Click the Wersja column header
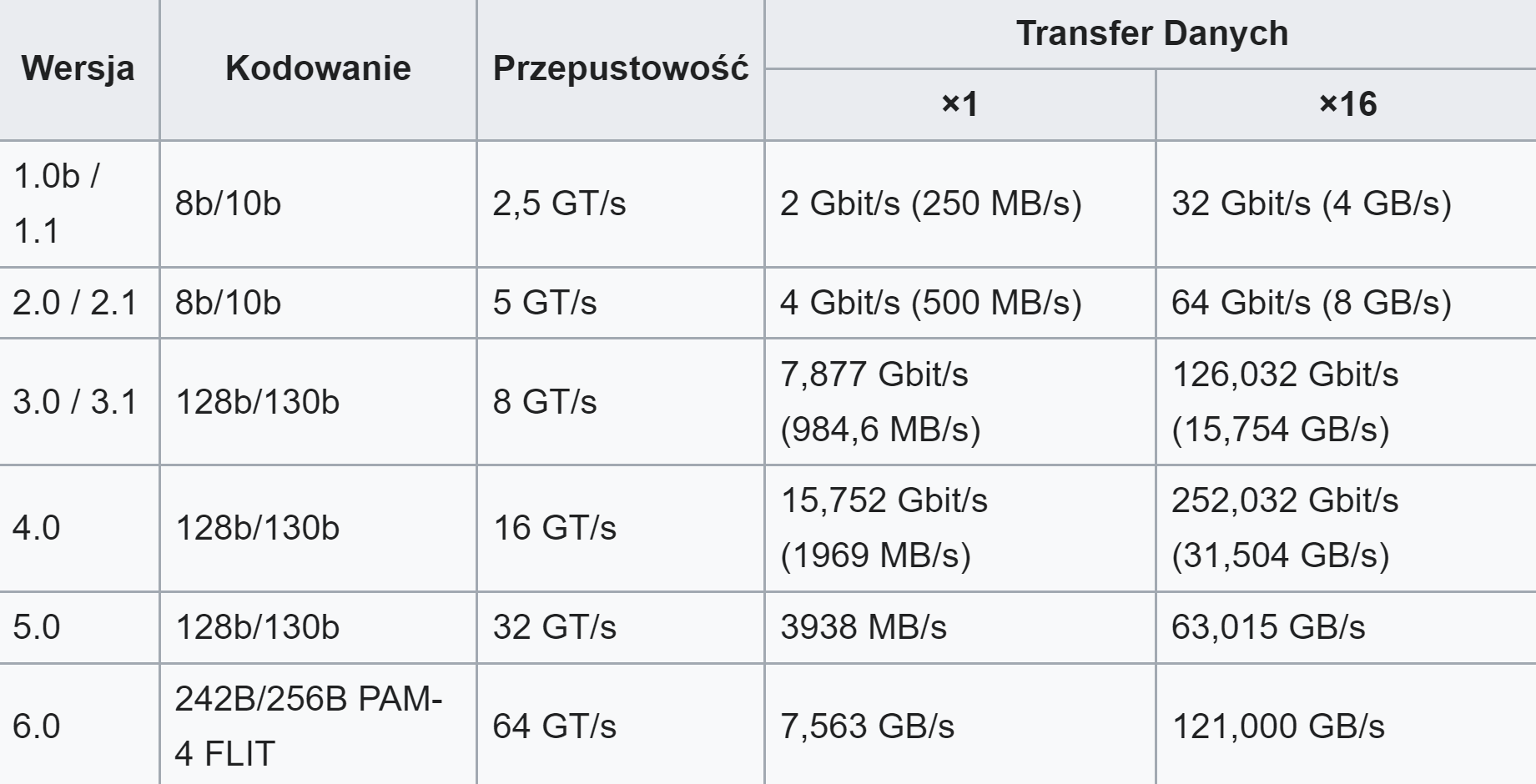 pos(78,69)
